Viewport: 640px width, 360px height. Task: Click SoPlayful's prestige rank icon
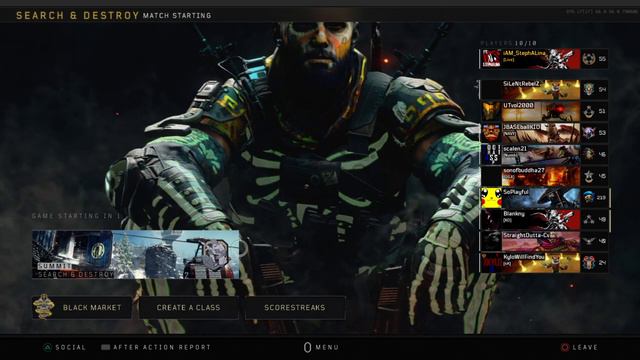(588, 198)
